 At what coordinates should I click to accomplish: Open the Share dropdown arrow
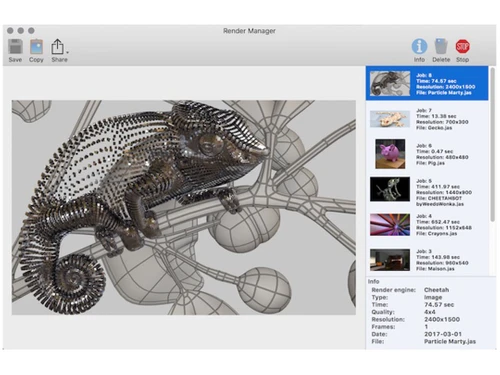point(68,52)
